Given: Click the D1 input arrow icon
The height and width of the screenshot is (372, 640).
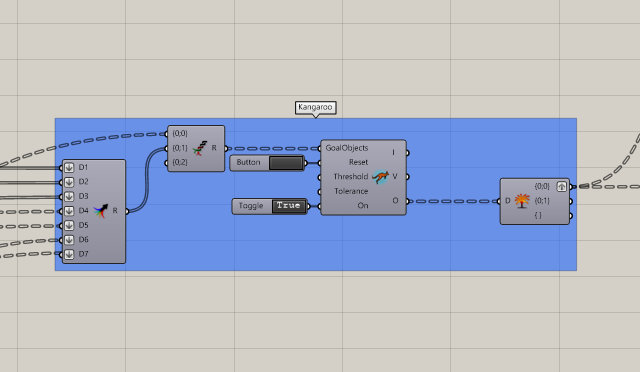Looking at the screenshot, I should (69, 167).
